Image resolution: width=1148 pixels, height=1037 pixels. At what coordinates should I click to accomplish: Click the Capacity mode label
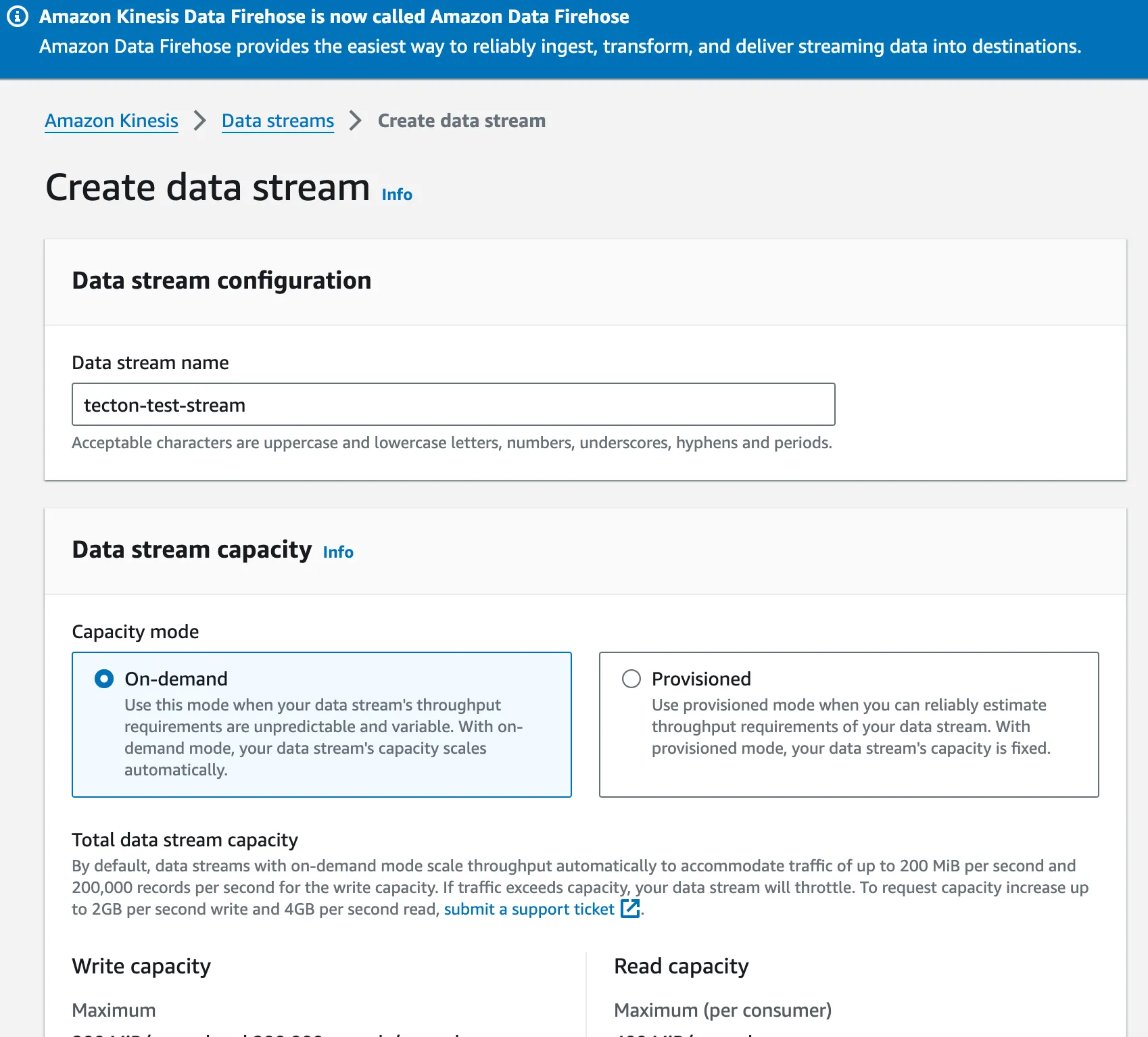point(135,631)
